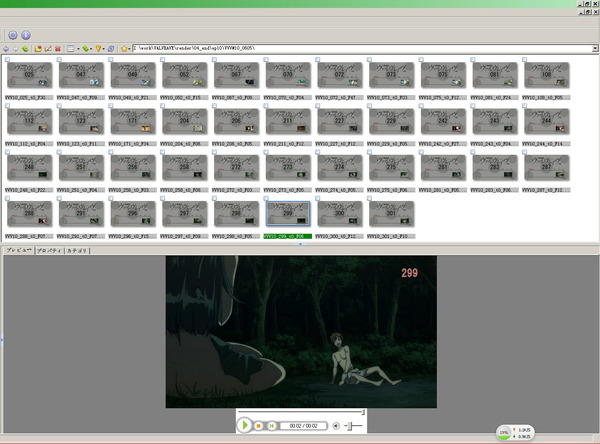
Task: Expand the view mode dropdown arrow
Action: tap(78, 49)
